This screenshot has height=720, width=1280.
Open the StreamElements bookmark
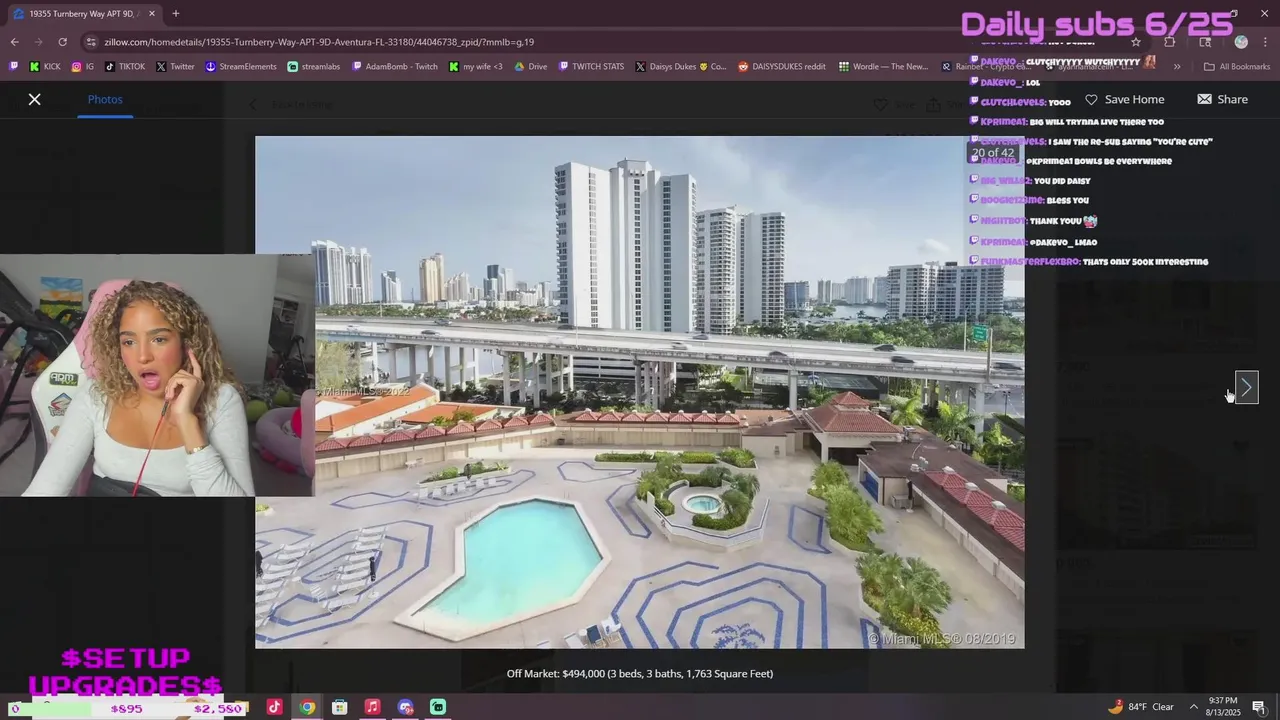point(241,67)
